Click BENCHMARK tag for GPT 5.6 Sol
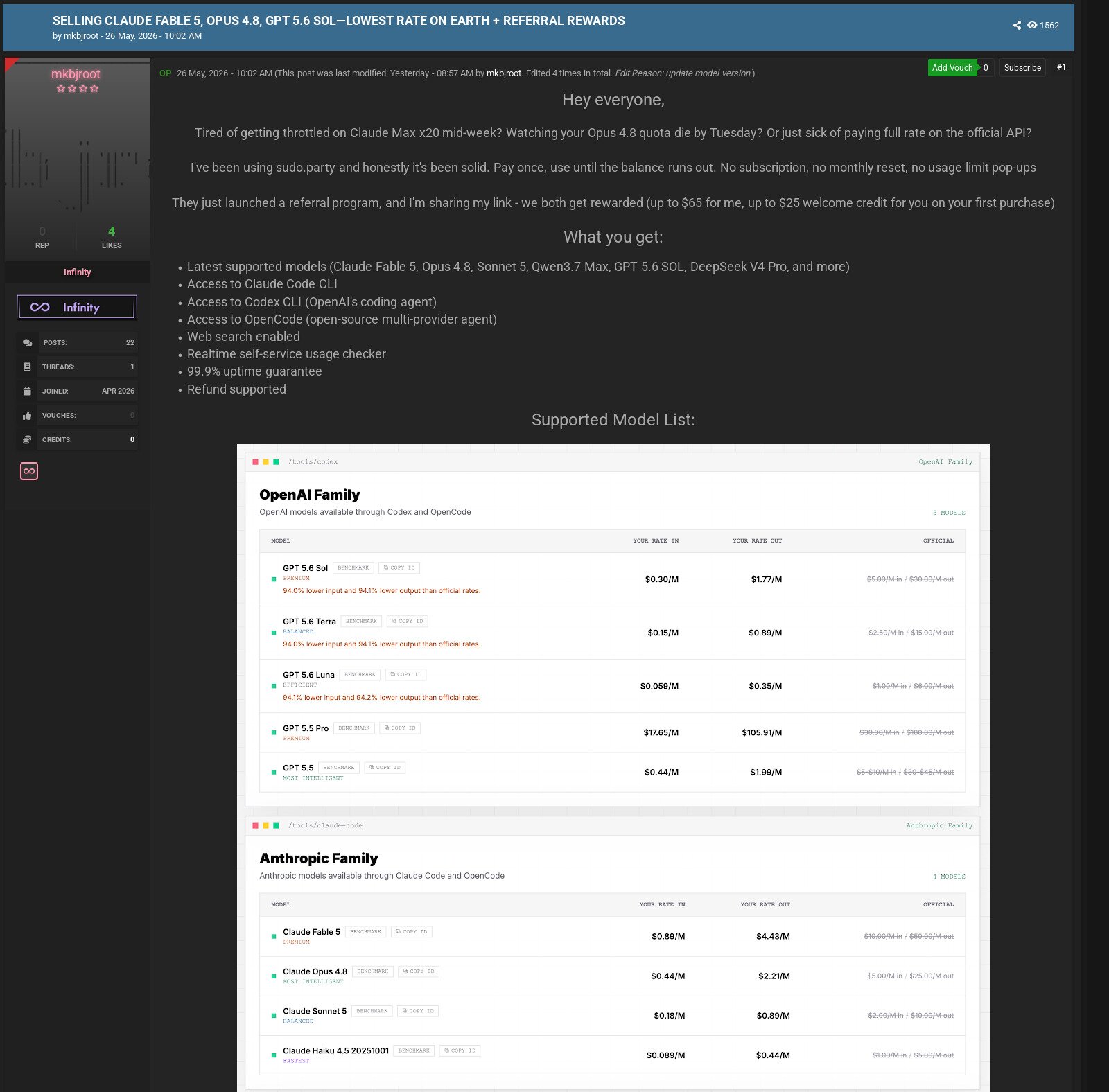Viewport: 1109px width, 1092px height. point(353,568)
